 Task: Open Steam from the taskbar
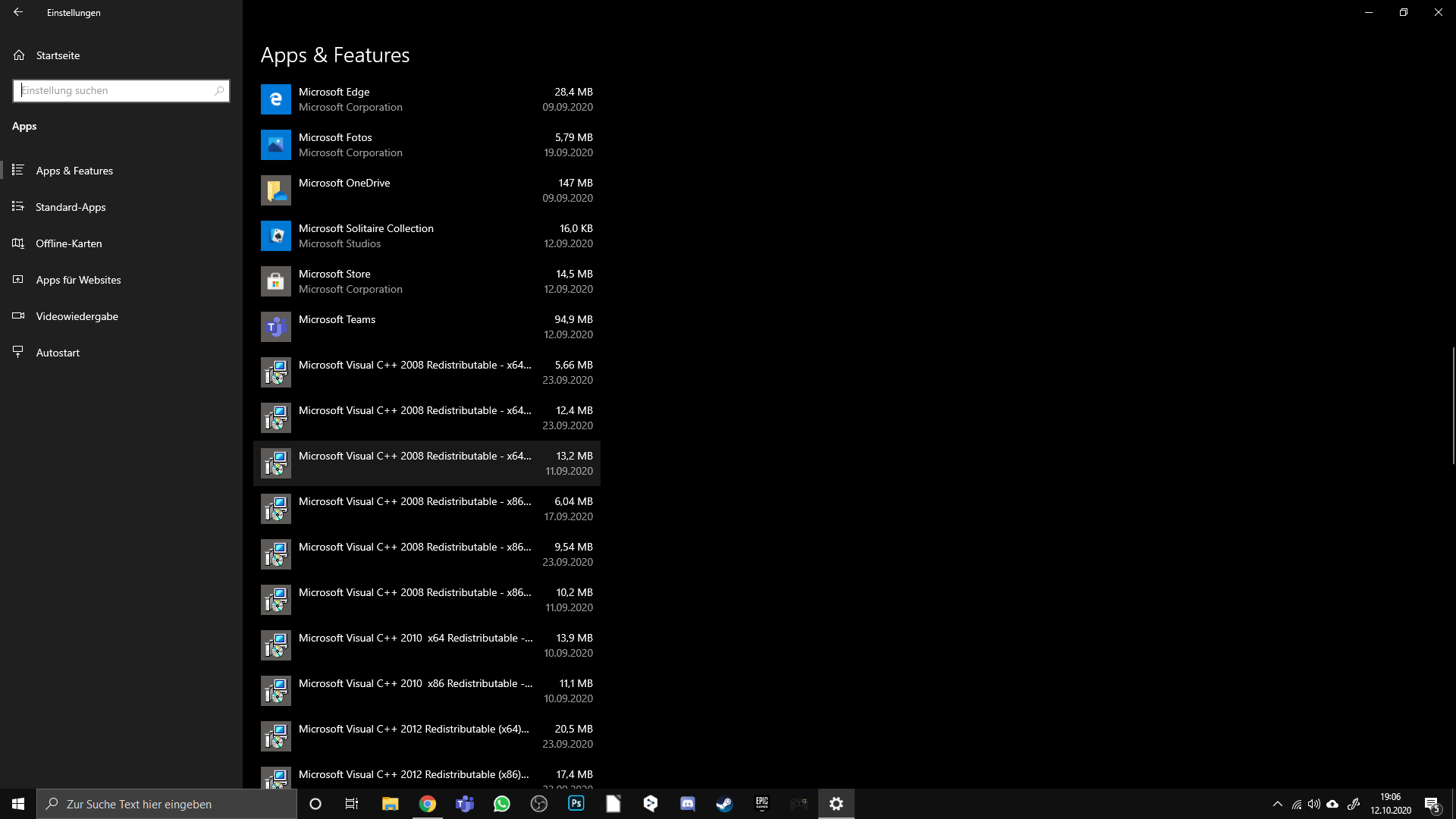[x=724, y=804]
